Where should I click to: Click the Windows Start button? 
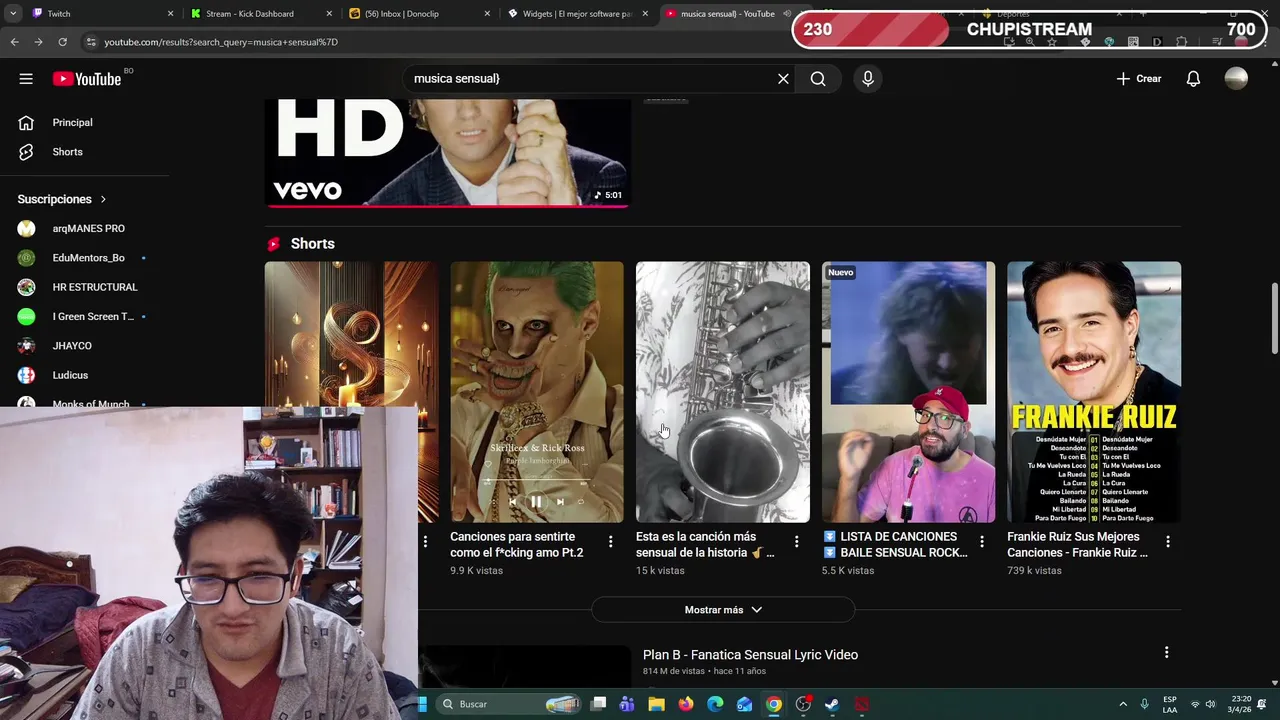(x=423, y=704)
